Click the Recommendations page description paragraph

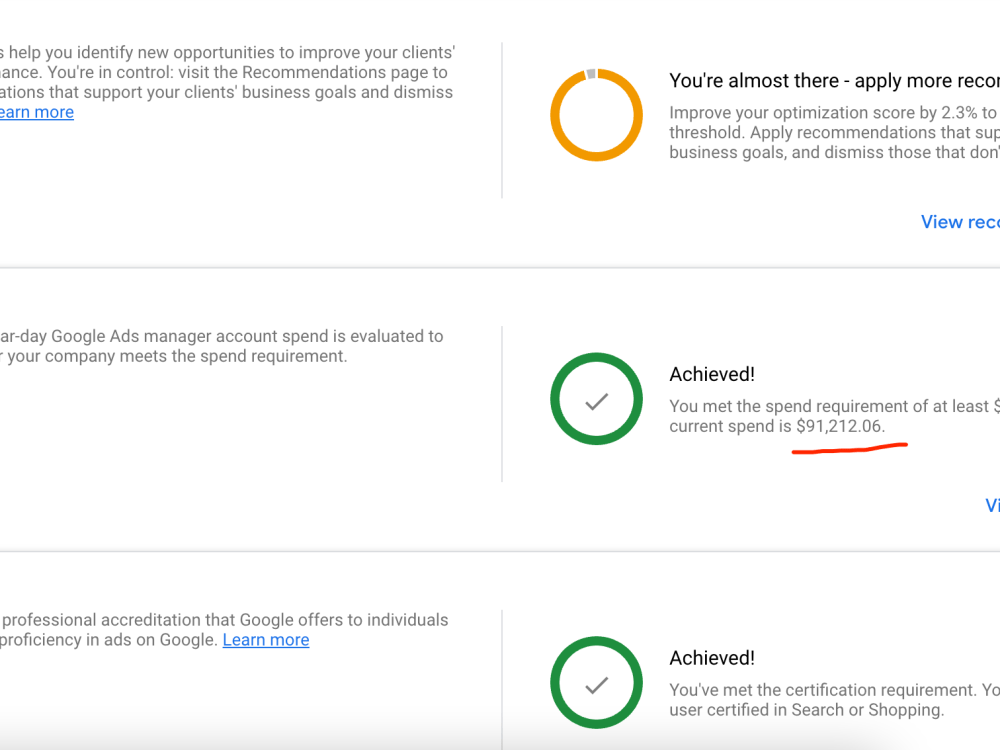click(227, 82)
